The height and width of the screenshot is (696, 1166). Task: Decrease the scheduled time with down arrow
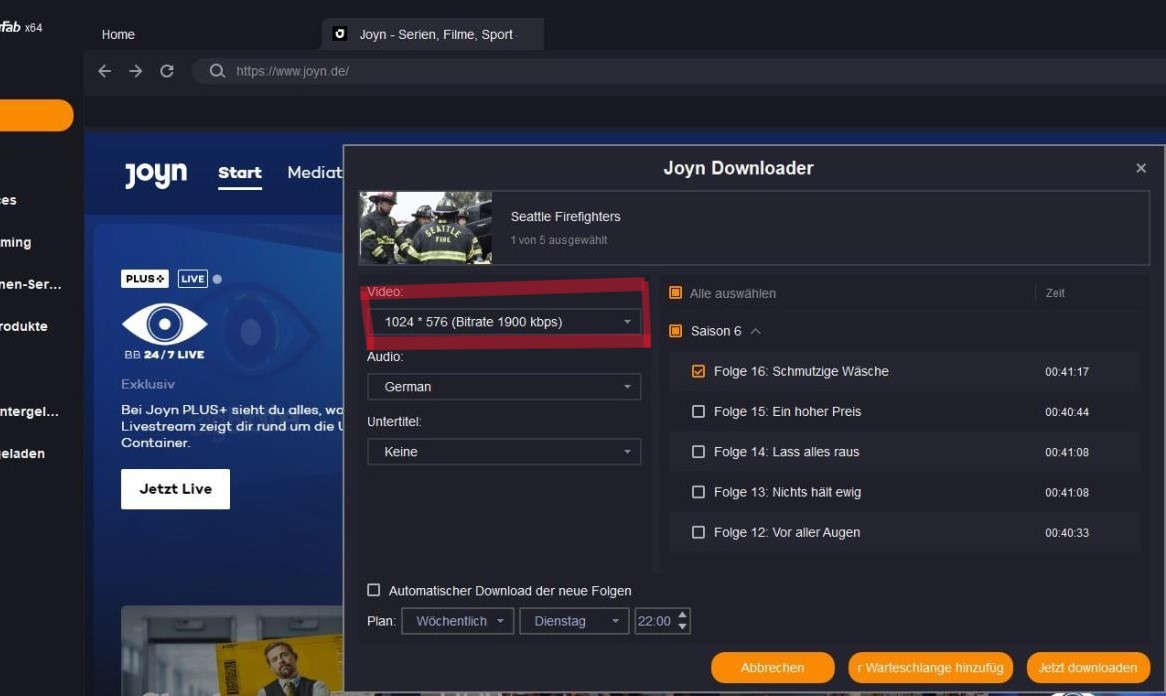683,627
